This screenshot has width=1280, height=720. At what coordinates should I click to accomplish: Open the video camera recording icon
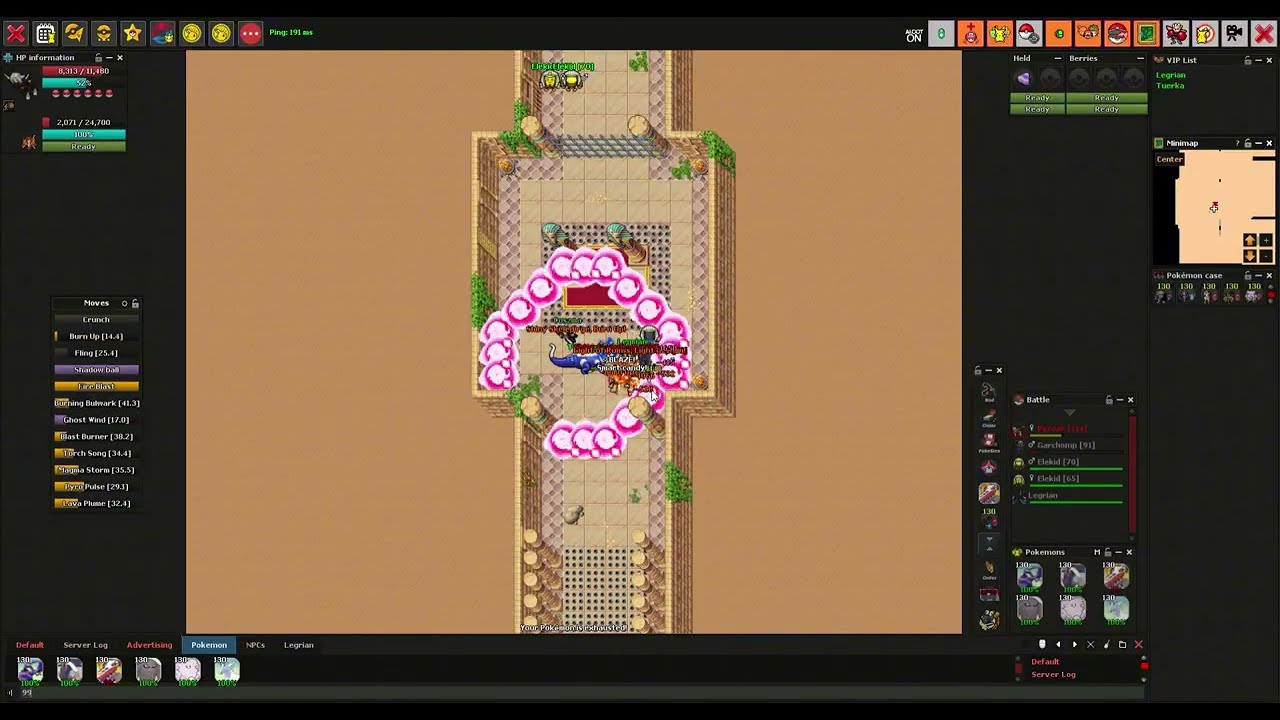pyautogui.click(x=1235, y=34)
